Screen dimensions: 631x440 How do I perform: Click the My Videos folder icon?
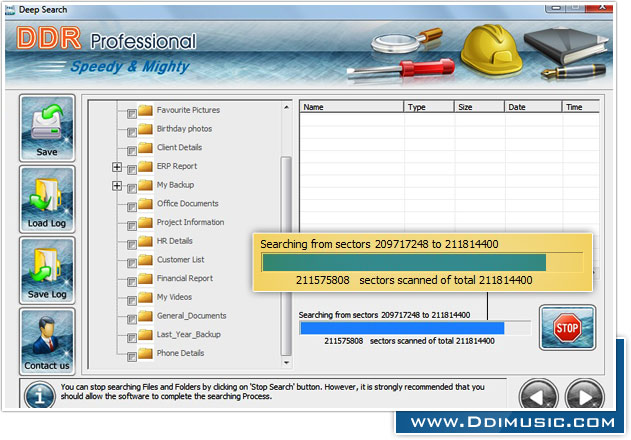146,297
